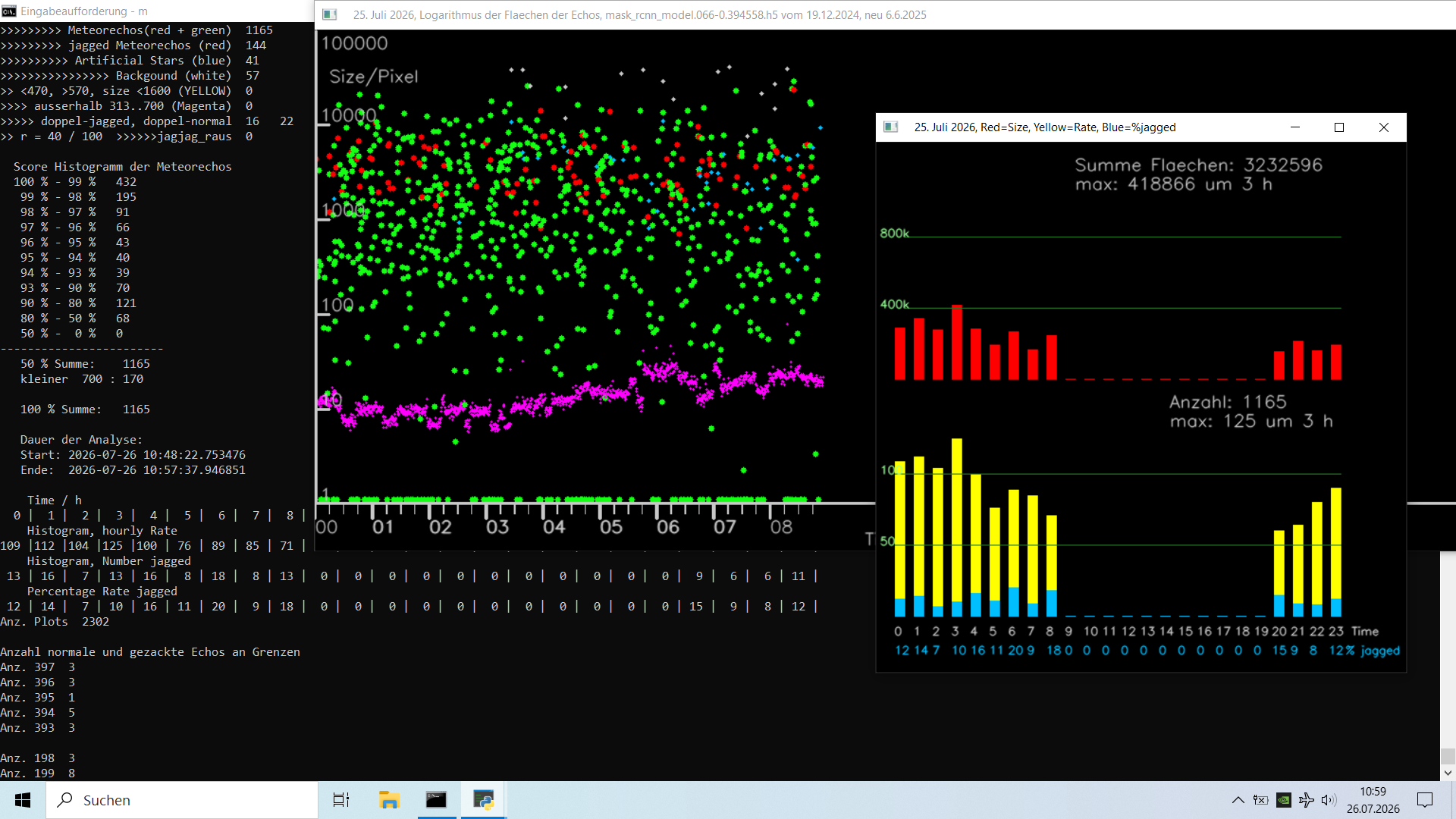Screen dimensions: 1456x819
Task: Click the 'Summe Flaechen: 3232596' text
Action: (x=1198, y=165)
